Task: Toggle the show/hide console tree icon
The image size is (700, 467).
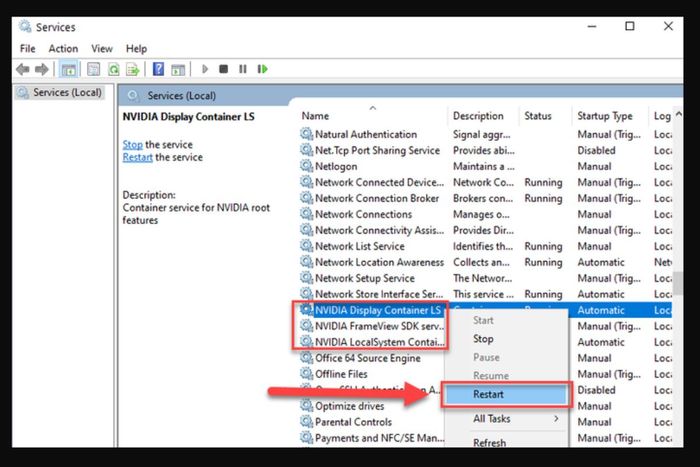Action: coord(68,69)
